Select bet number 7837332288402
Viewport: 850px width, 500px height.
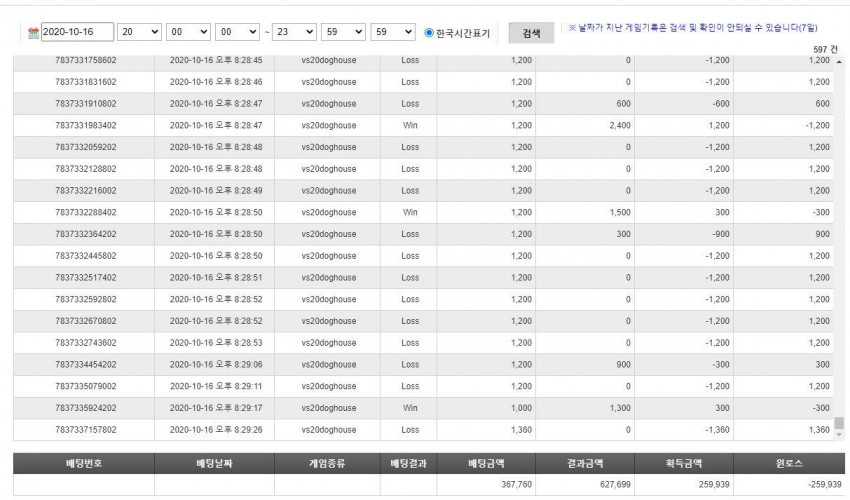coord(86,212)
